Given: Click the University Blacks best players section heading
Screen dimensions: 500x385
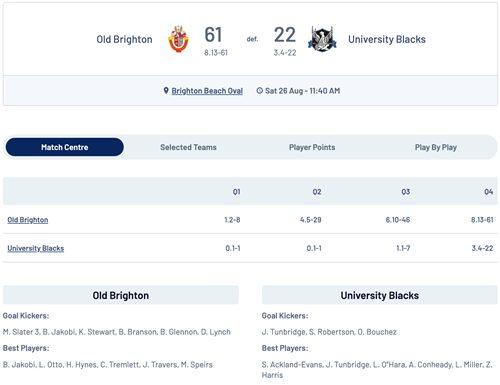Looking at the screenshot, I should 285,348.
